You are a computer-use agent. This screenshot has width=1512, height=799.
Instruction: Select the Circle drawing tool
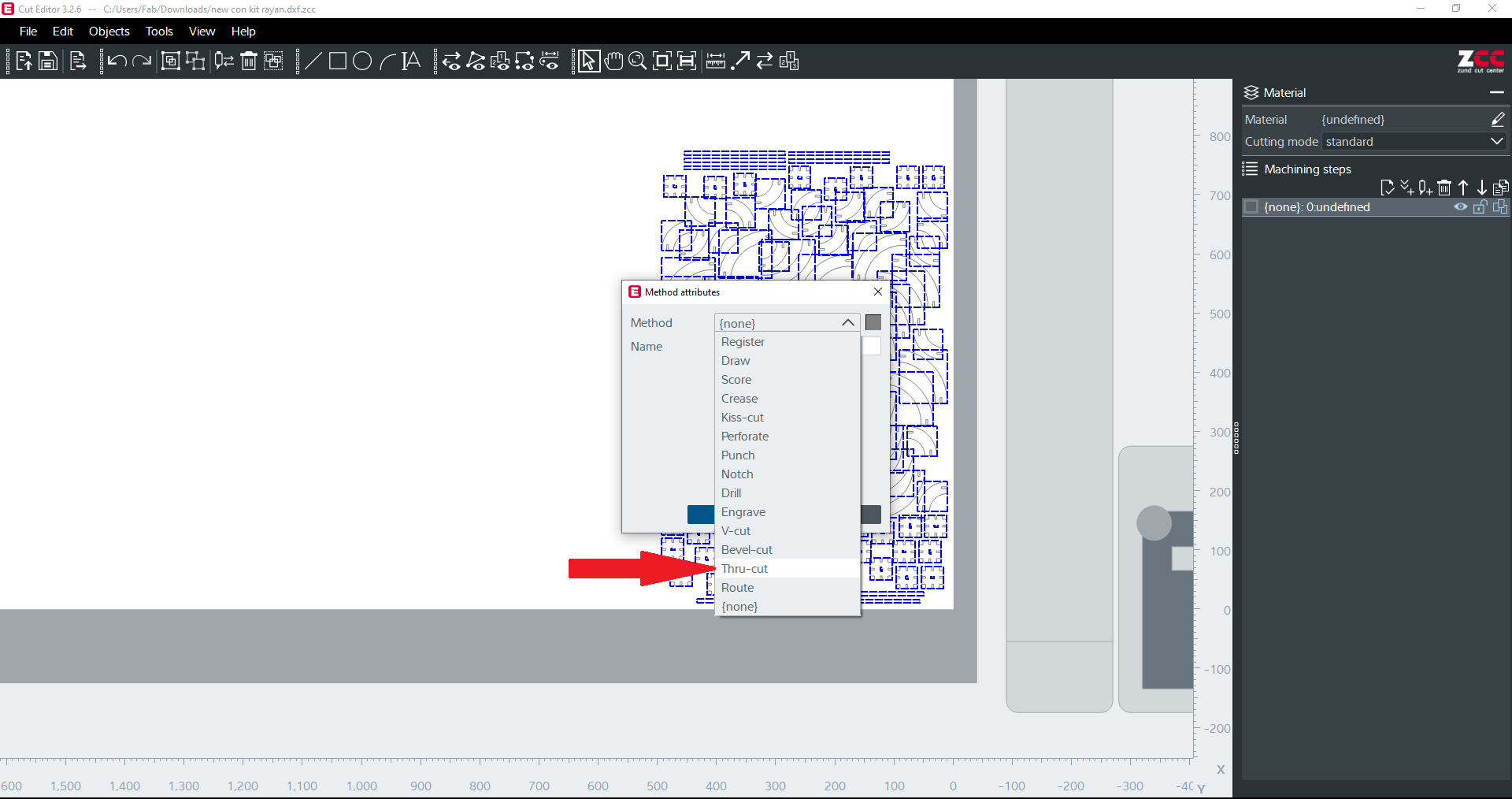pos(362,61)
